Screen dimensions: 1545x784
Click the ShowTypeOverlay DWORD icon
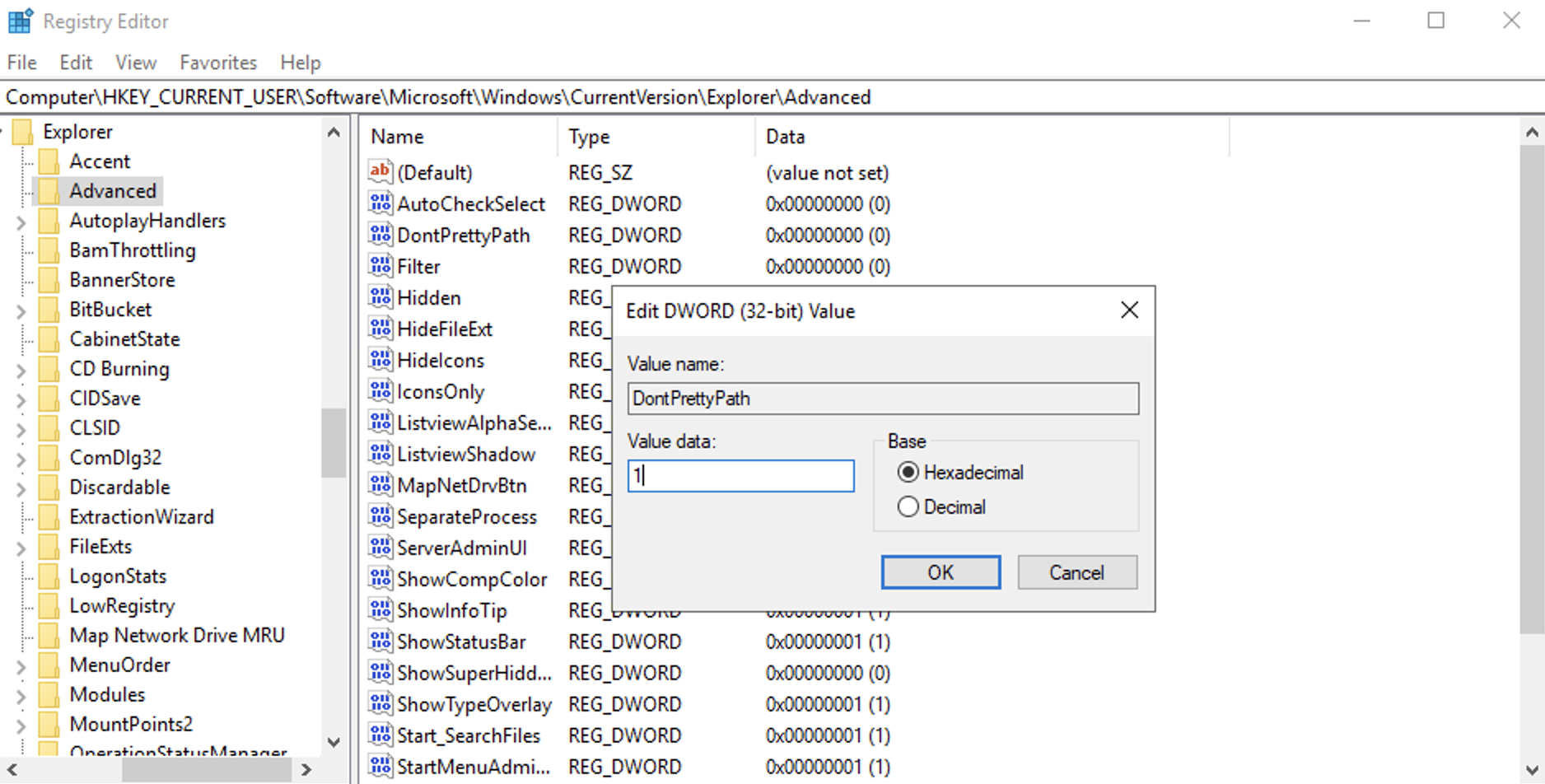[x=380, y=704]
